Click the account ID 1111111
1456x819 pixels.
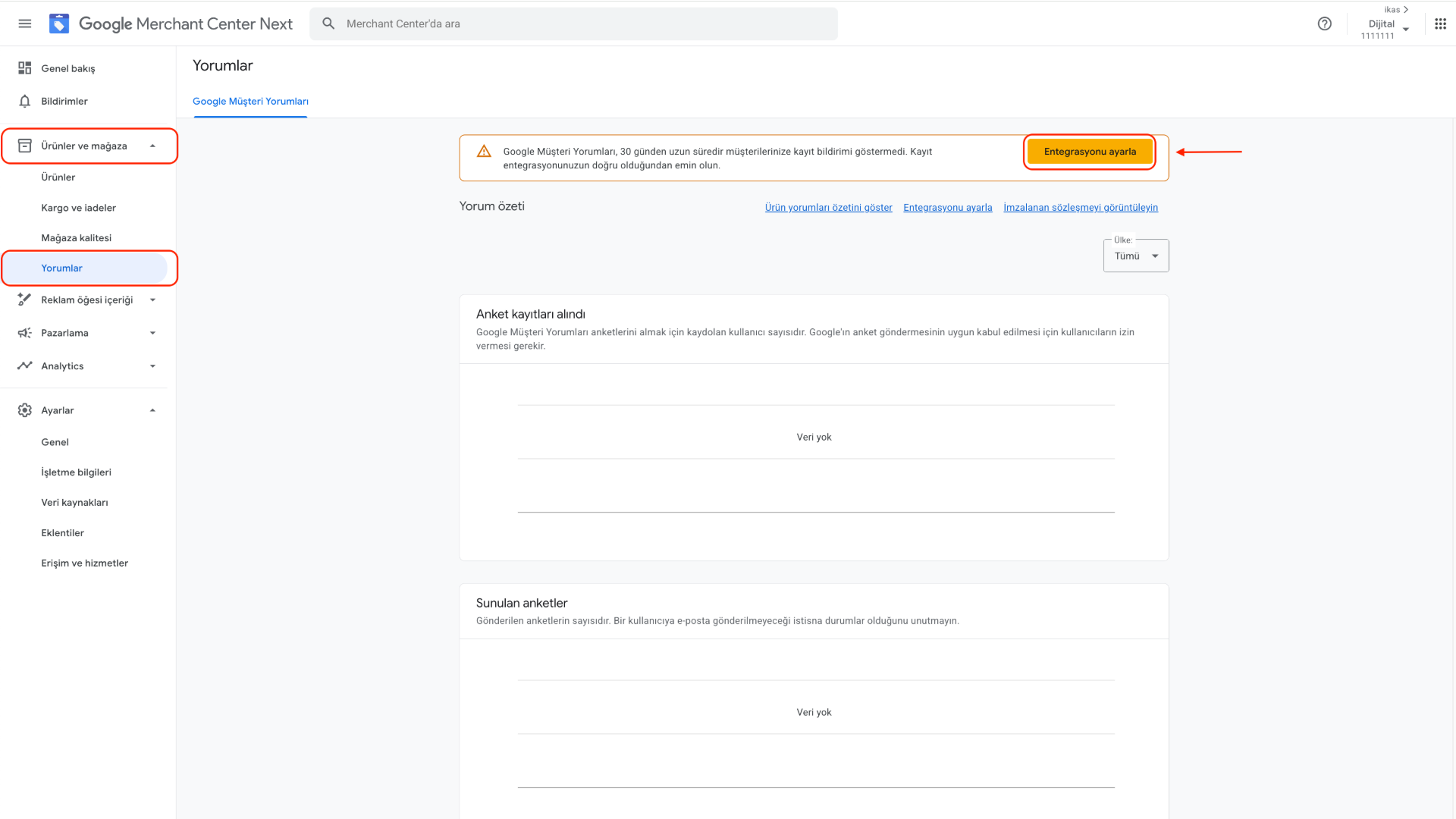pos(1377,36)
